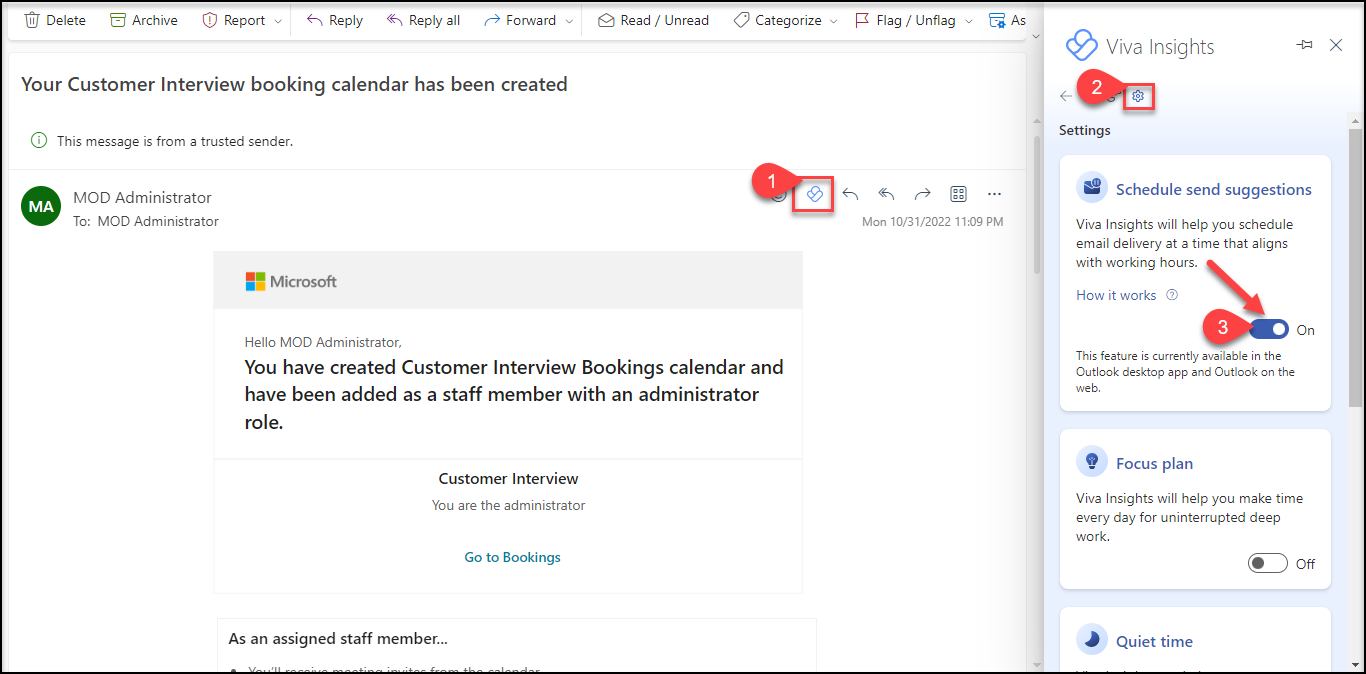Image resolution: width=1366 pixels, height=674 pixels.
Task: Use the forward arrow icon near the timestamp
Action: tap(922, 194)
